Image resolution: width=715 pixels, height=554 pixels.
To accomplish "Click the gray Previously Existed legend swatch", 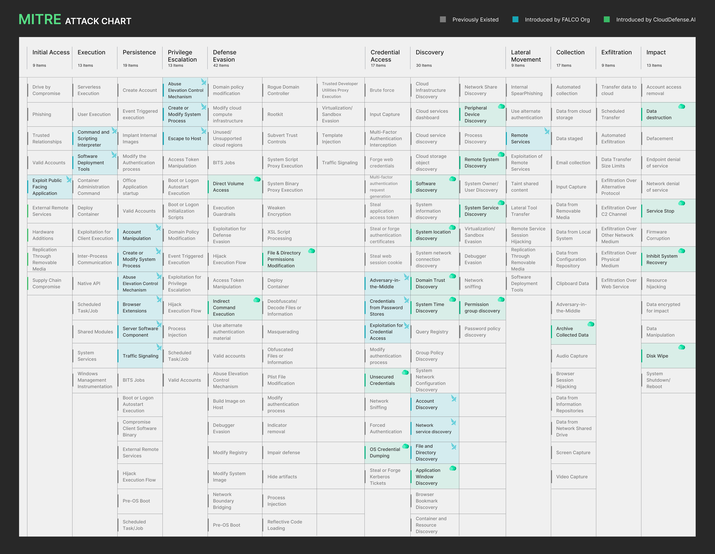I will tap(443, 19).
